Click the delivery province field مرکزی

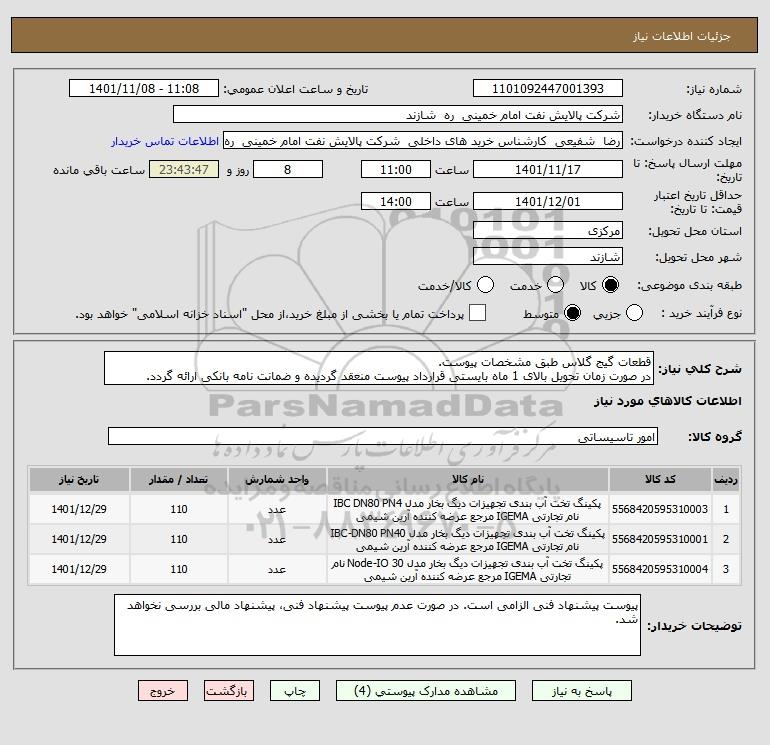pyautogui.click(x=548, y=230)
